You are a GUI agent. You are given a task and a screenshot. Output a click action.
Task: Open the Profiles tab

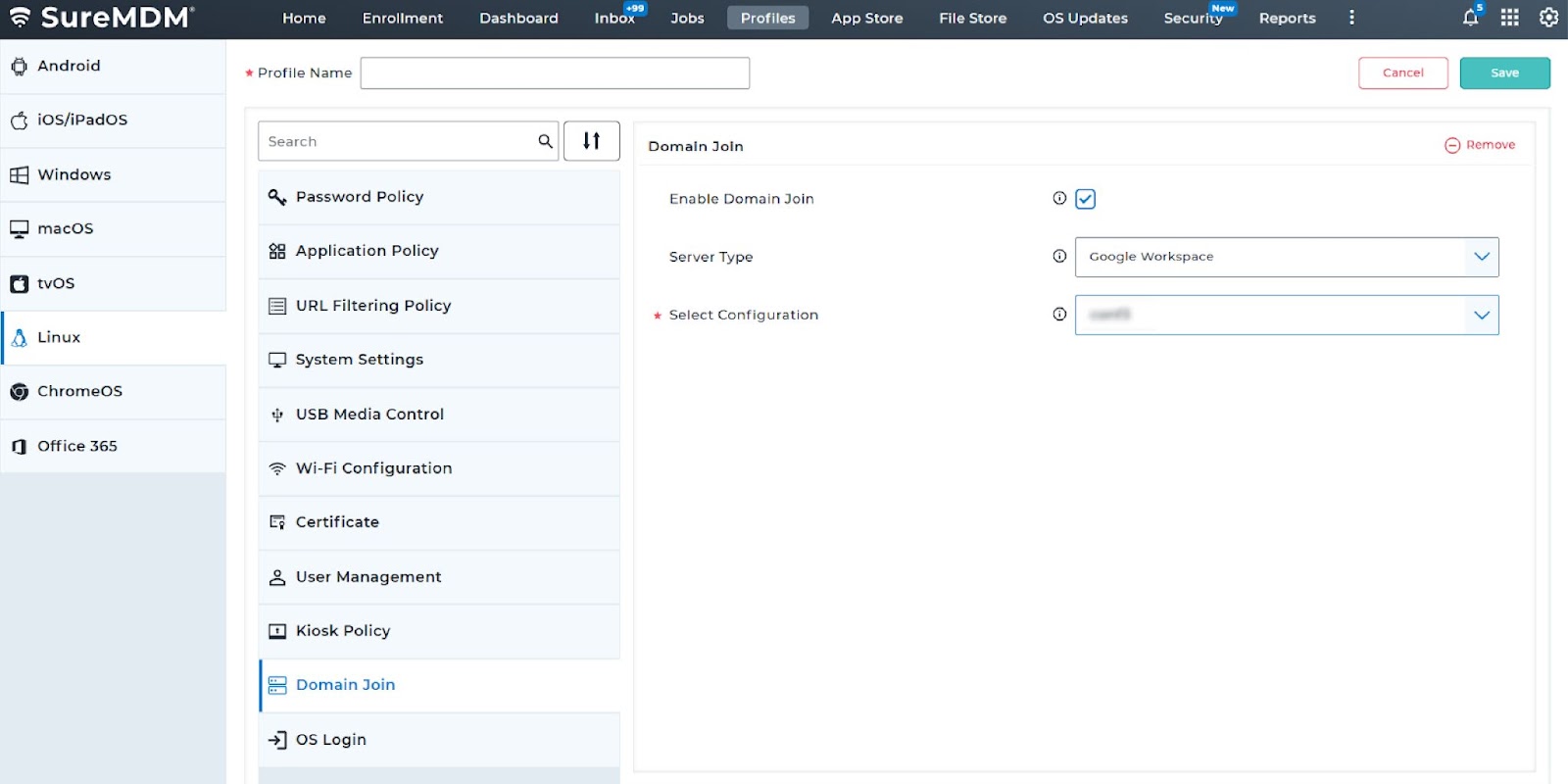768,18
